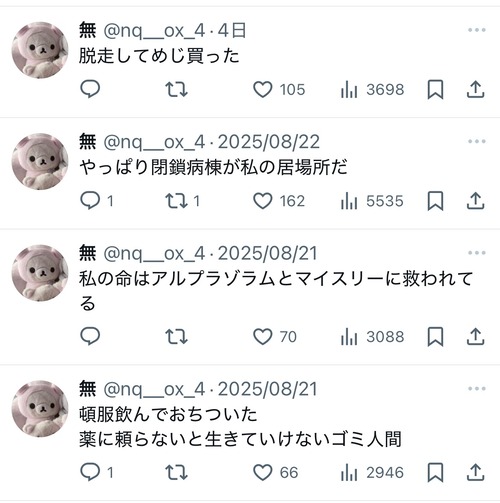Share the tweet with 3088 views
Image resolution: width=500 pixels, height=503 pixels.
(475, 337)
